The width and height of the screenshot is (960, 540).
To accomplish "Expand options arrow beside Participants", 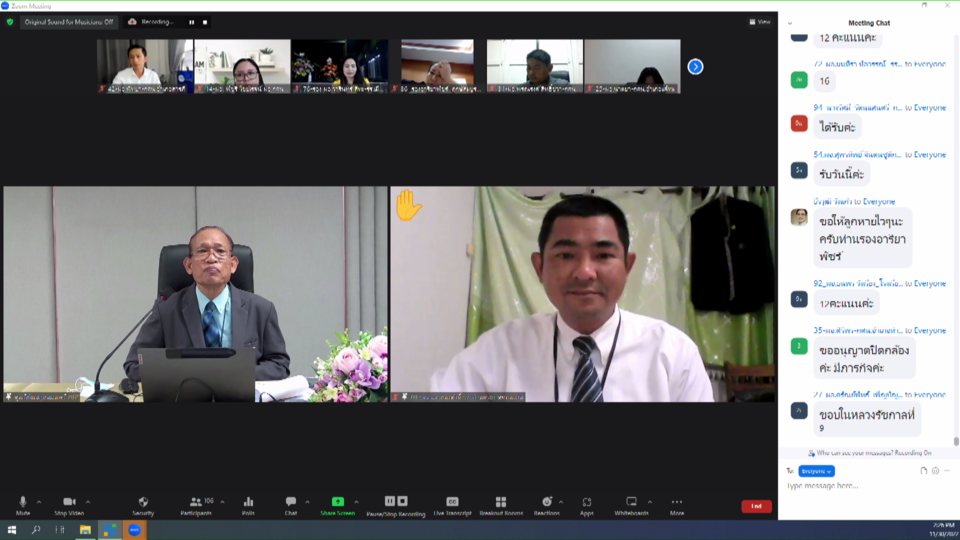I will [222, 502].
